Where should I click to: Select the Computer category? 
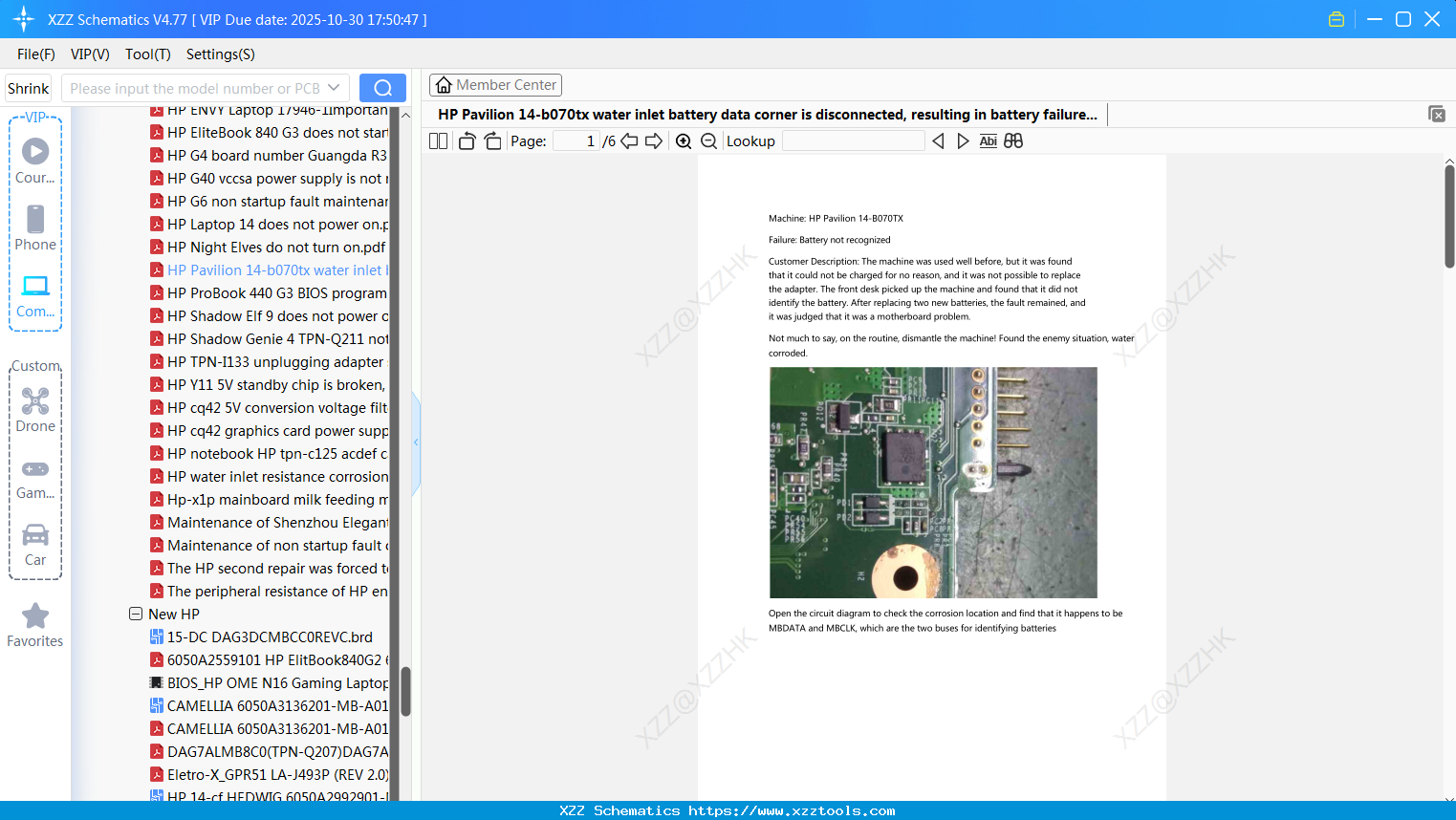click(35, 295)
